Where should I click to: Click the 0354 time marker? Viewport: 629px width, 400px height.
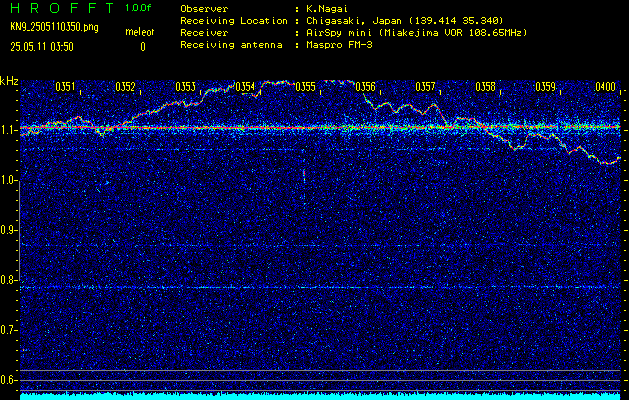click(x=245, y=87)
